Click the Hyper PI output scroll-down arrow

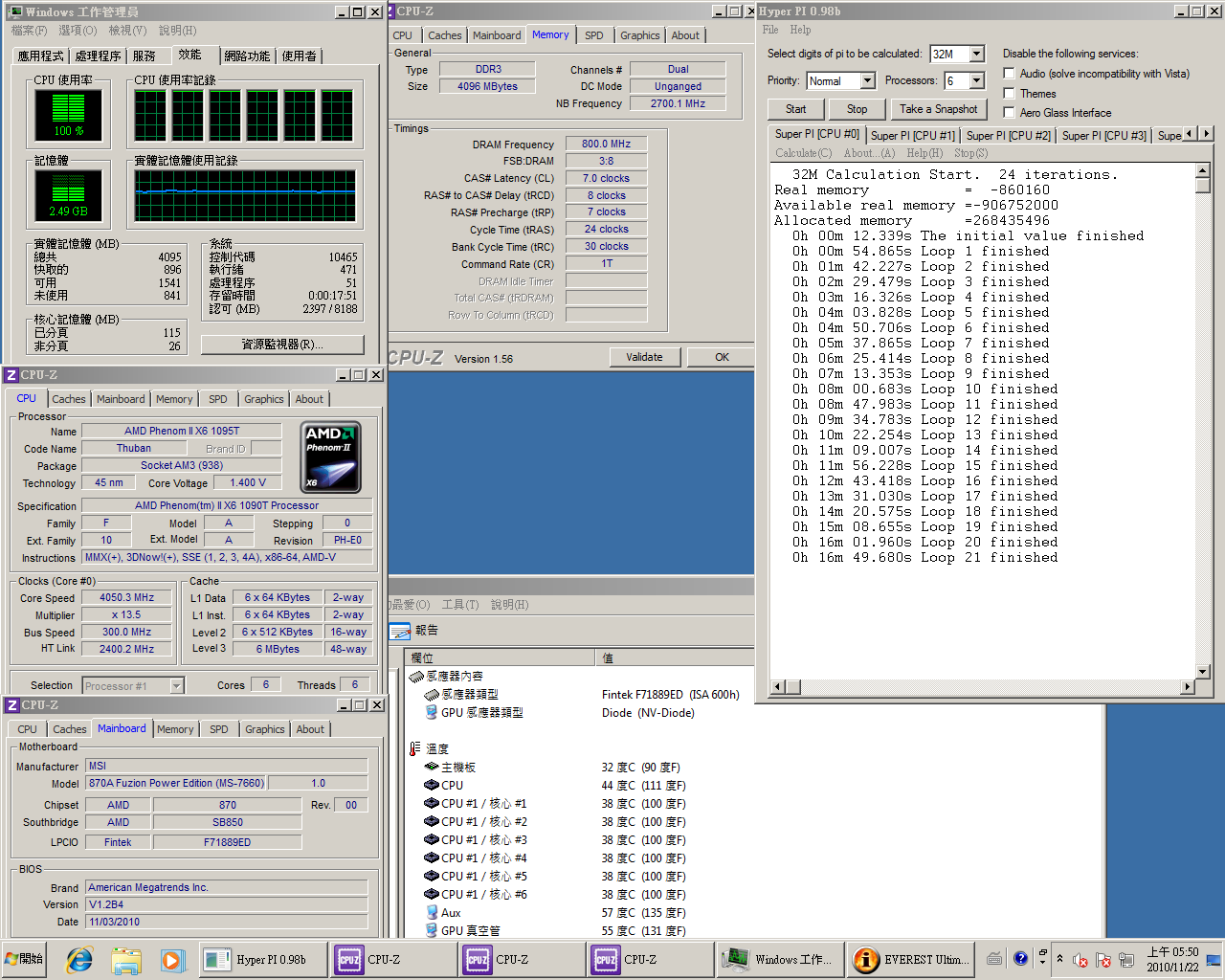coord(1203,671)
